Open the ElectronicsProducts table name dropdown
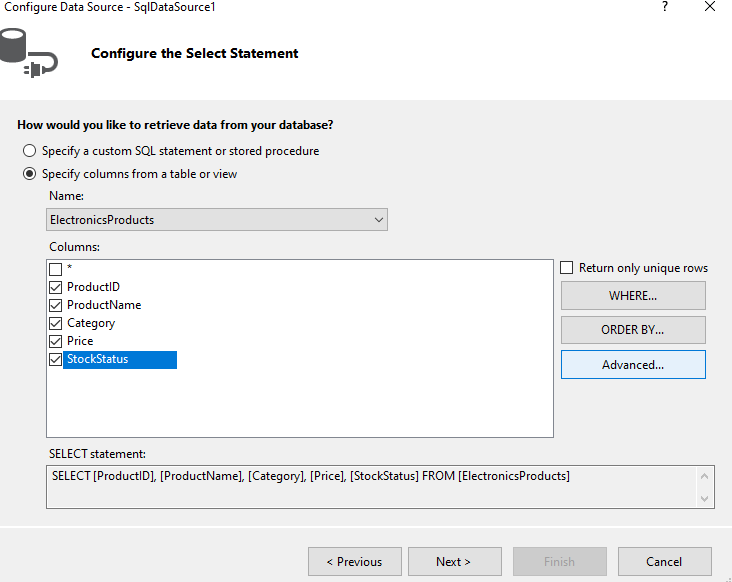The height and width of the screenshot is (582, 732). pyautogui.click(x=217, y=219)
